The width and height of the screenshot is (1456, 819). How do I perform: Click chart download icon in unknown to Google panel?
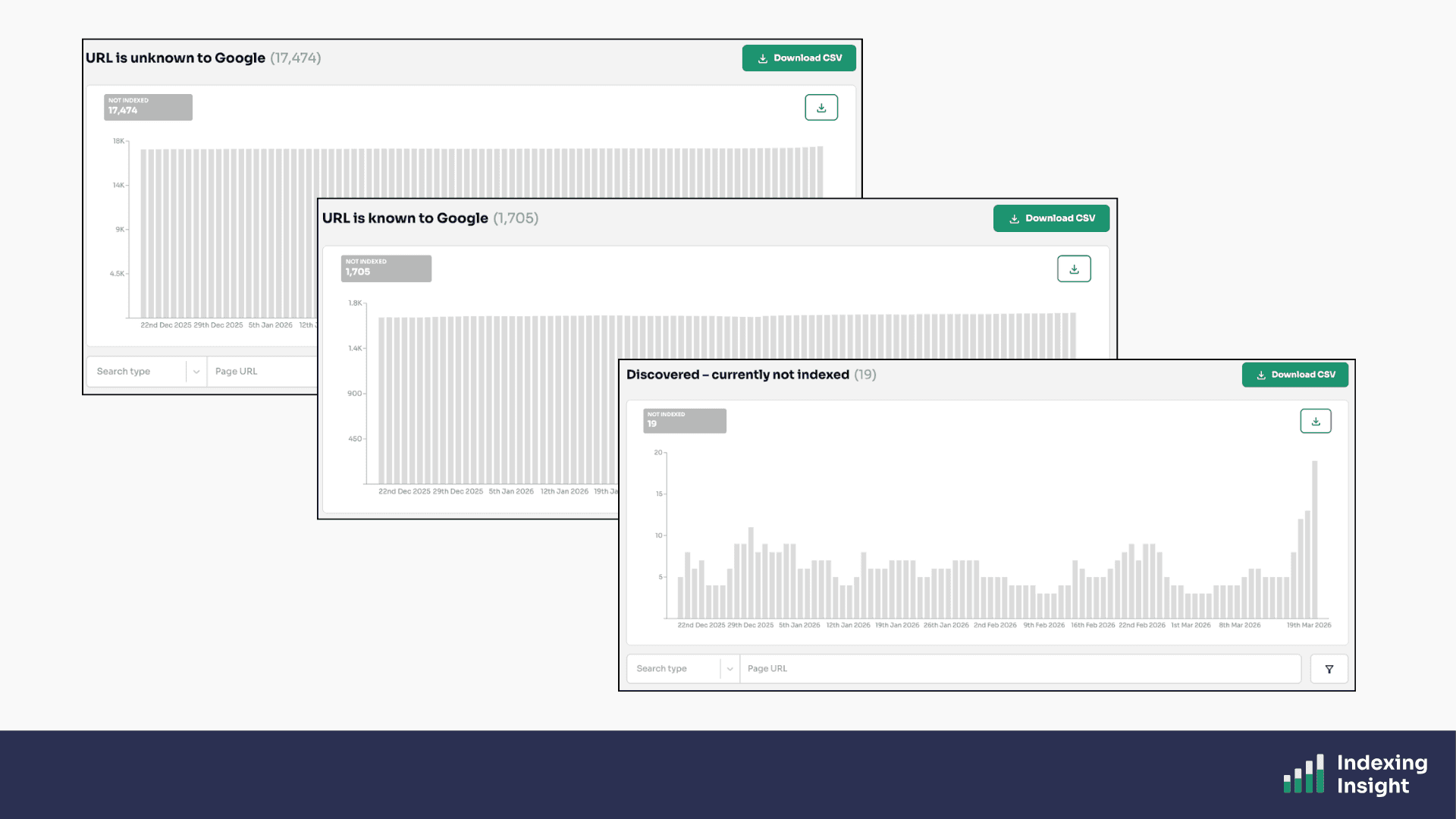tap(821, 108)
